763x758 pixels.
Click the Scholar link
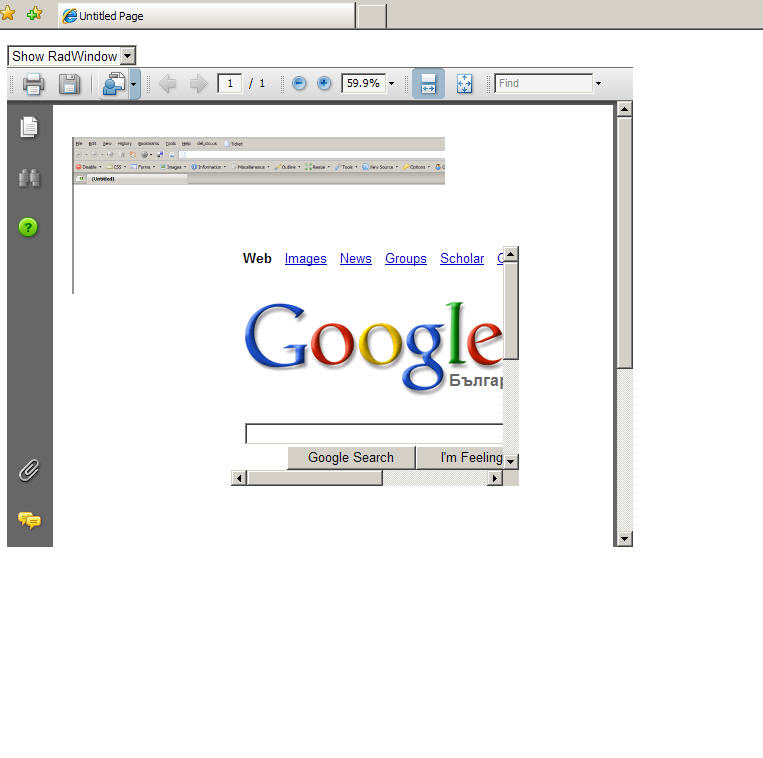tap(462, 258)
